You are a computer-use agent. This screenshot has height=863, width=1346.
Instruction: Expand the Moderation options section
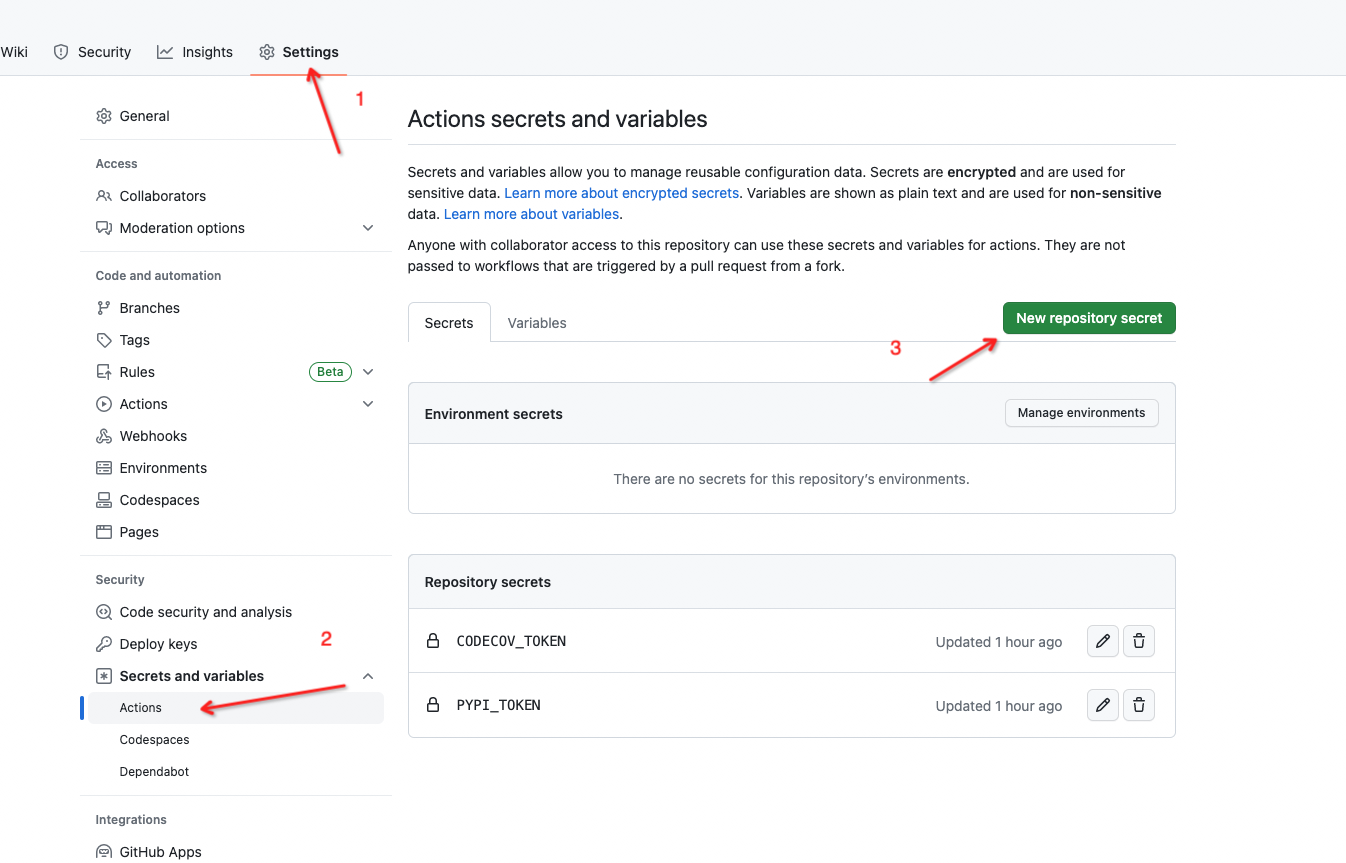tap(368, 228)
